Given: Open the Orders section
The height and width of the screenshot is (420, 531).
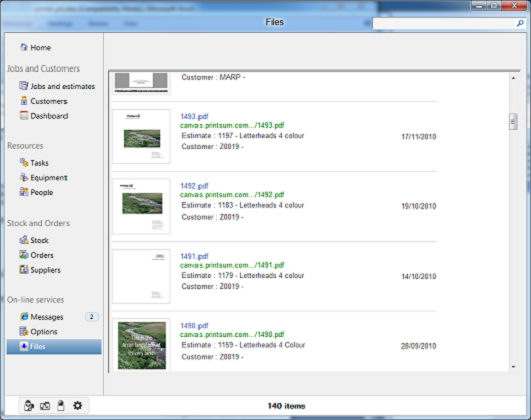Looking at the screenshot, I should coord(36,255).
